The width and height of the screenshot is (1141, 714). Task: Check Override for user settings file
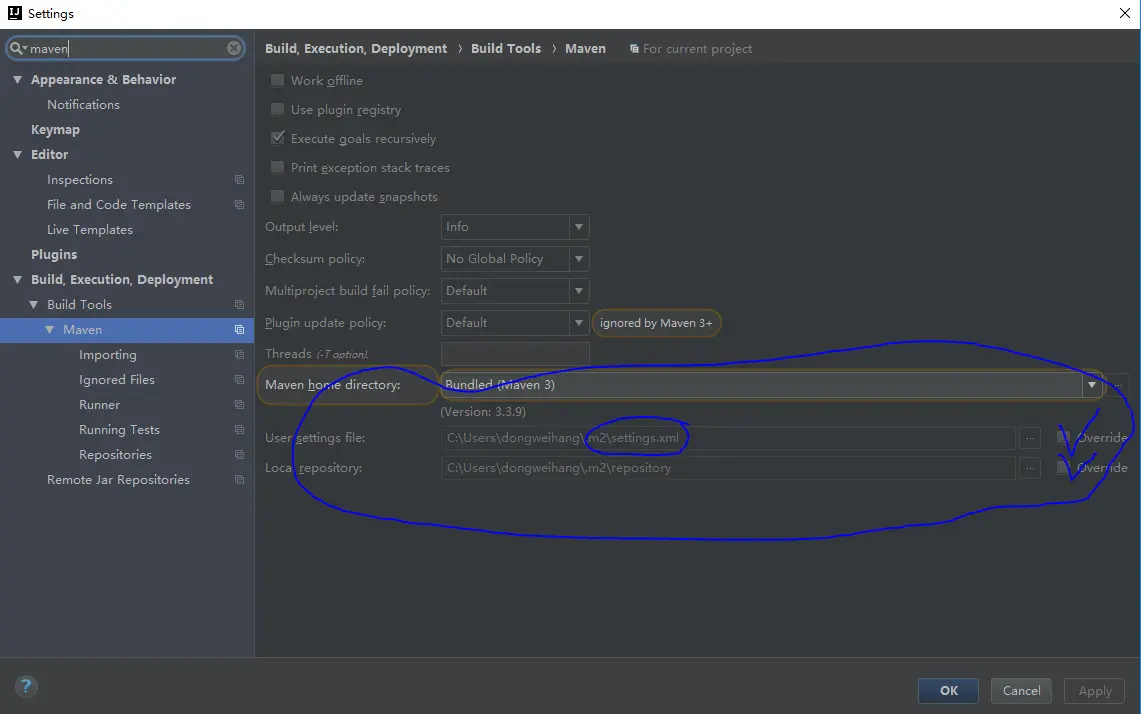point(1063,437)
